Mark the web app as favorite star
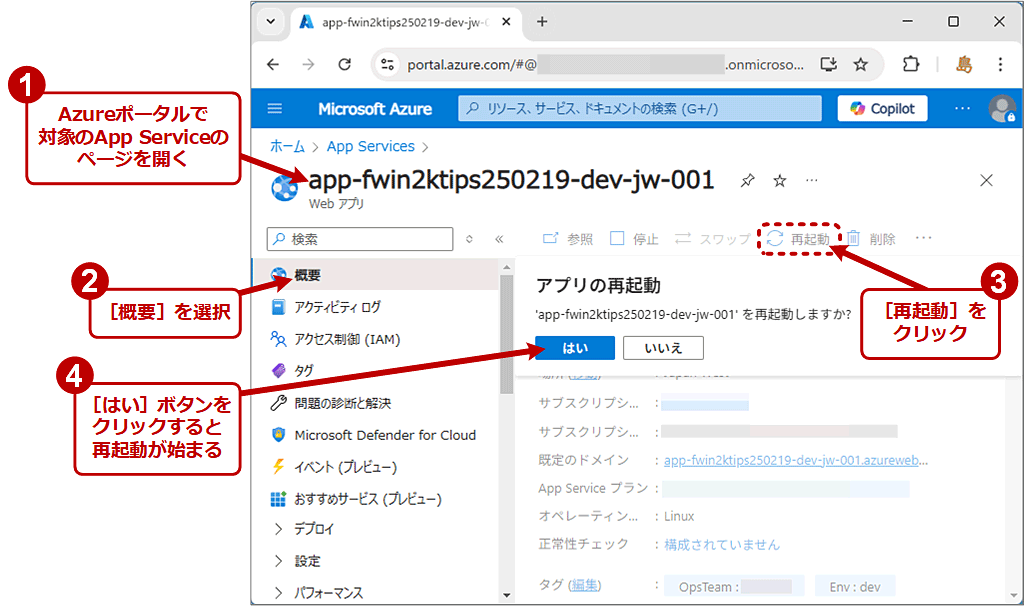This screenshot has height=606, width=1025. (x=779, y=181)
